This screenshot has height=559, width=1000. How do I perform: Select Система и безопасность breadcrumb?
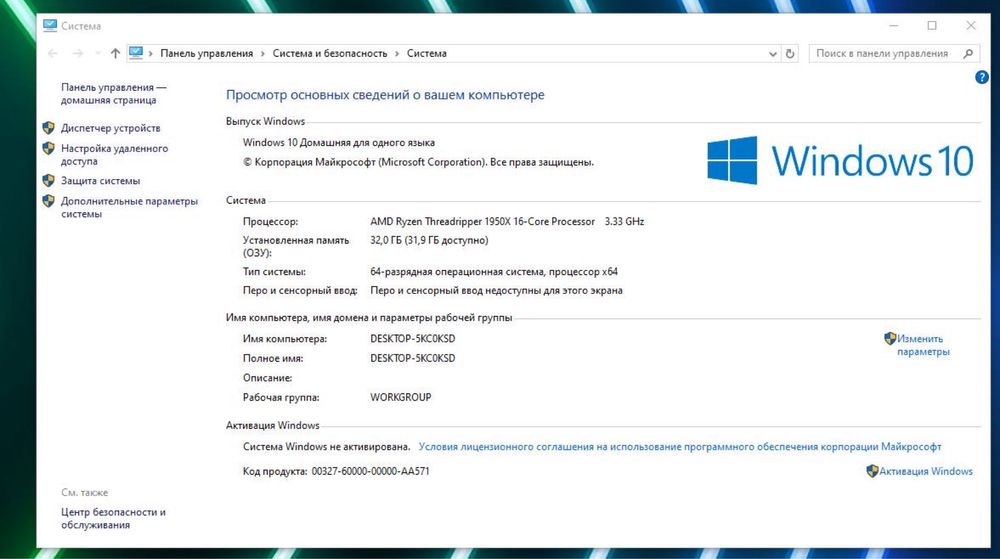pos(330,54)
